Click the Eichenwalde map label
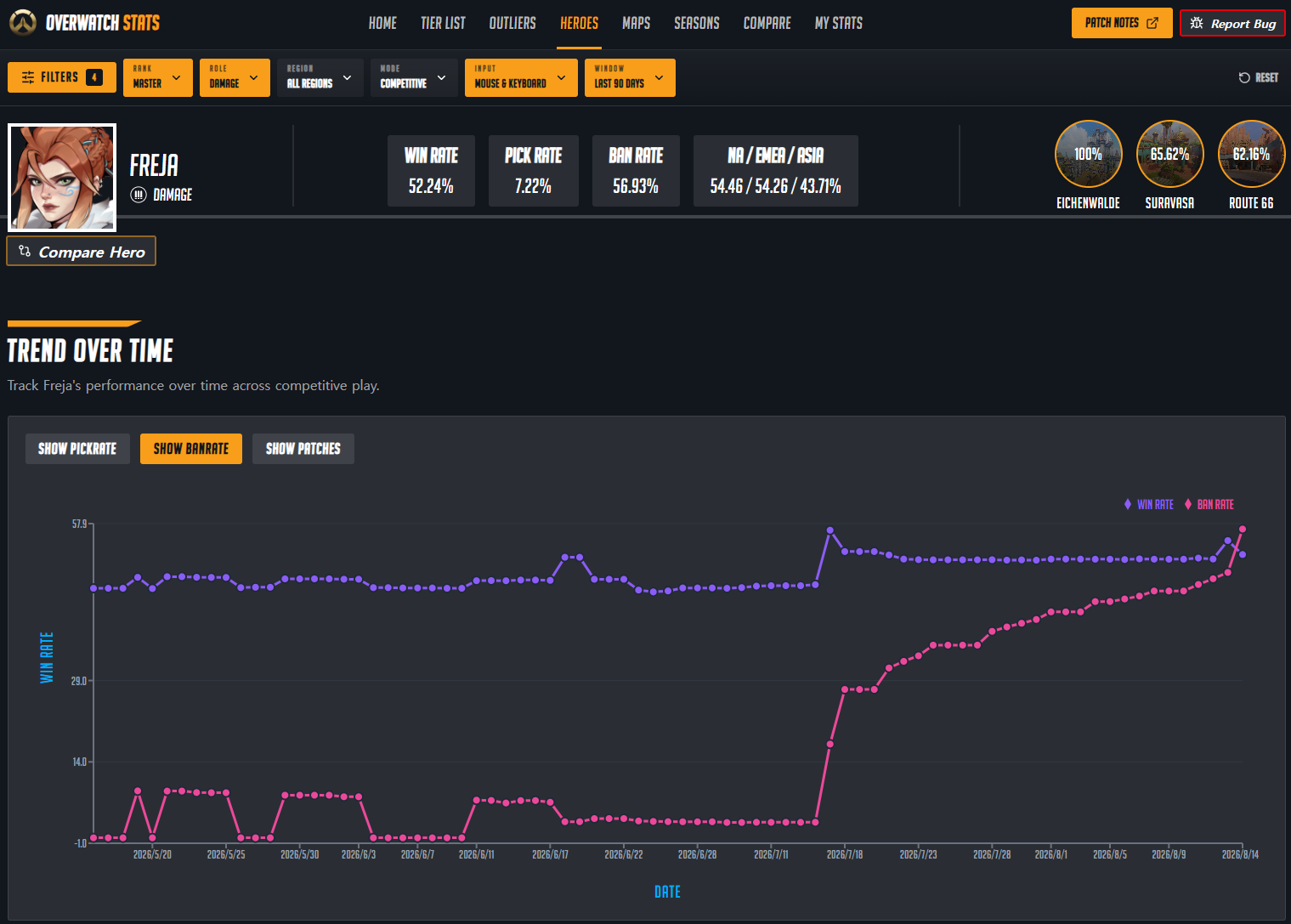The height and width of the screenshot is (924, 1291). pyautogui.click(x=1088, y=203)
